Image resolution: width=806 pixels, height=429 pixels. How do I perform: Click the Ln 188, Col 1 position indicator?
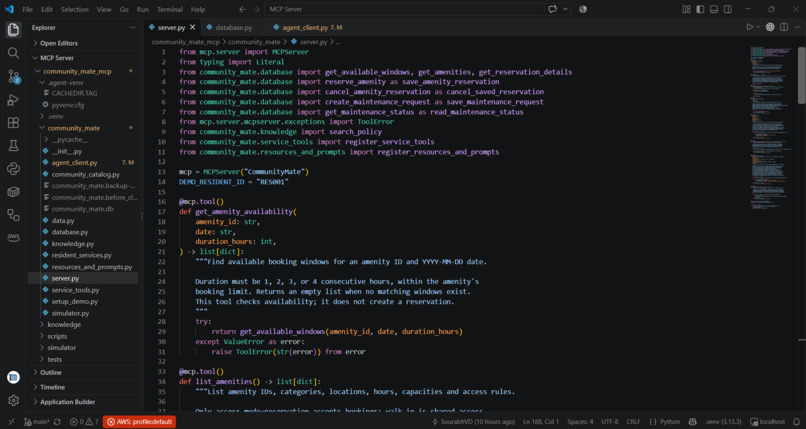pos(541,422)
